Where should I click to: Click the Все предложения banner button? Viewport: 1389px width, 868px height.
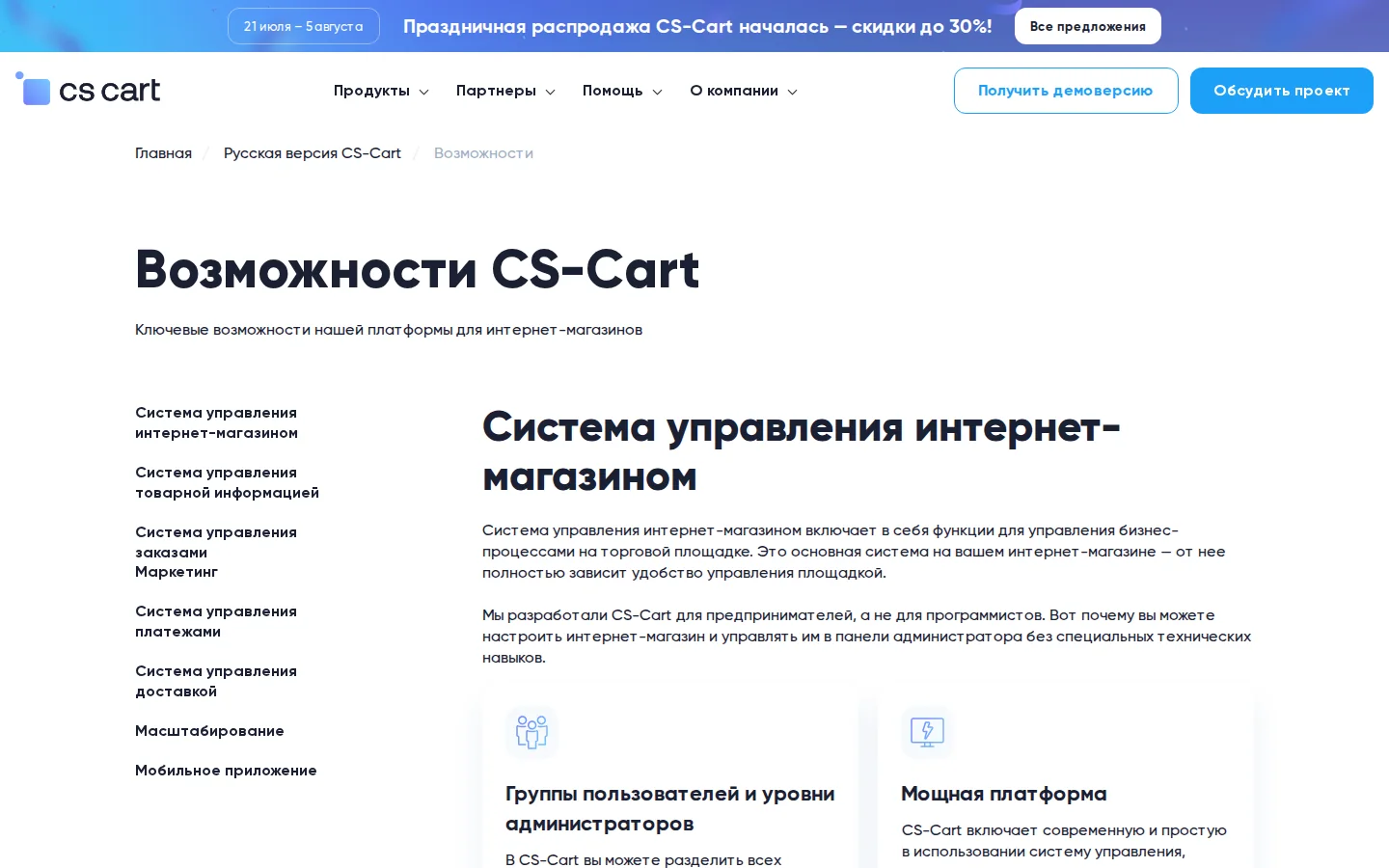click(1088, 26)
